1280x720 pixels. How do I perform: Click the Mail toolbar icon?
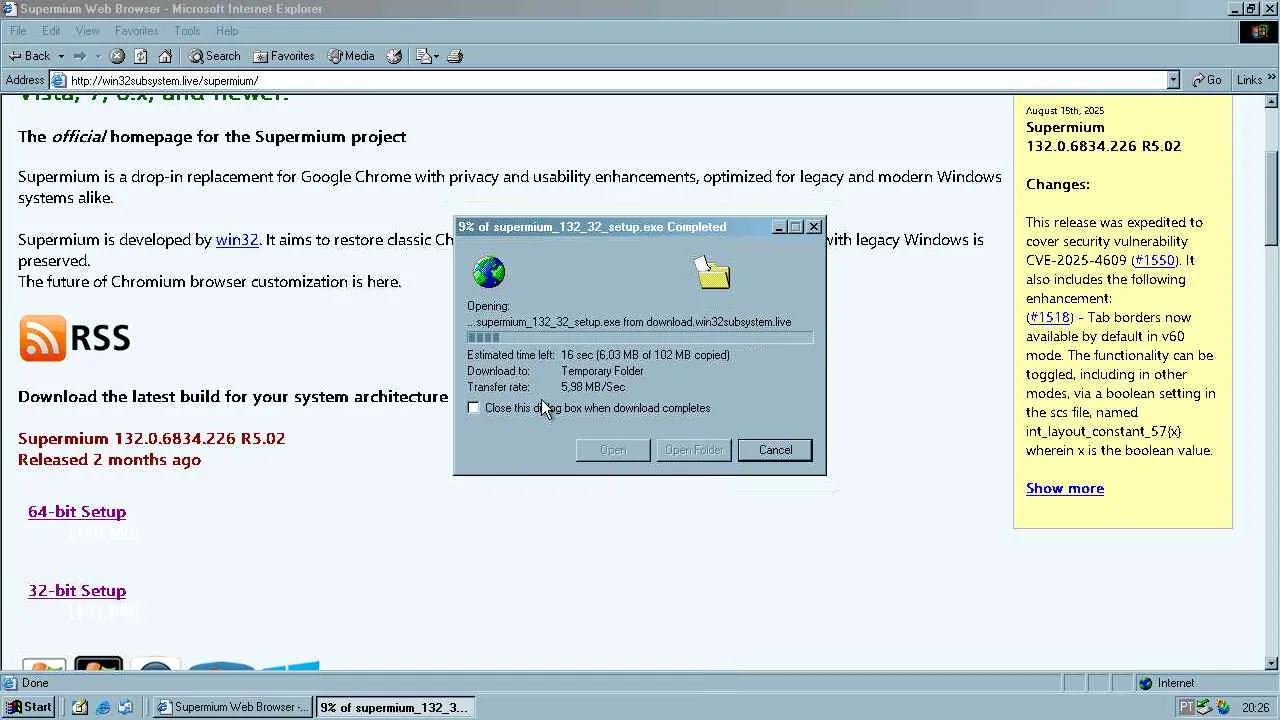click(426, 56)
